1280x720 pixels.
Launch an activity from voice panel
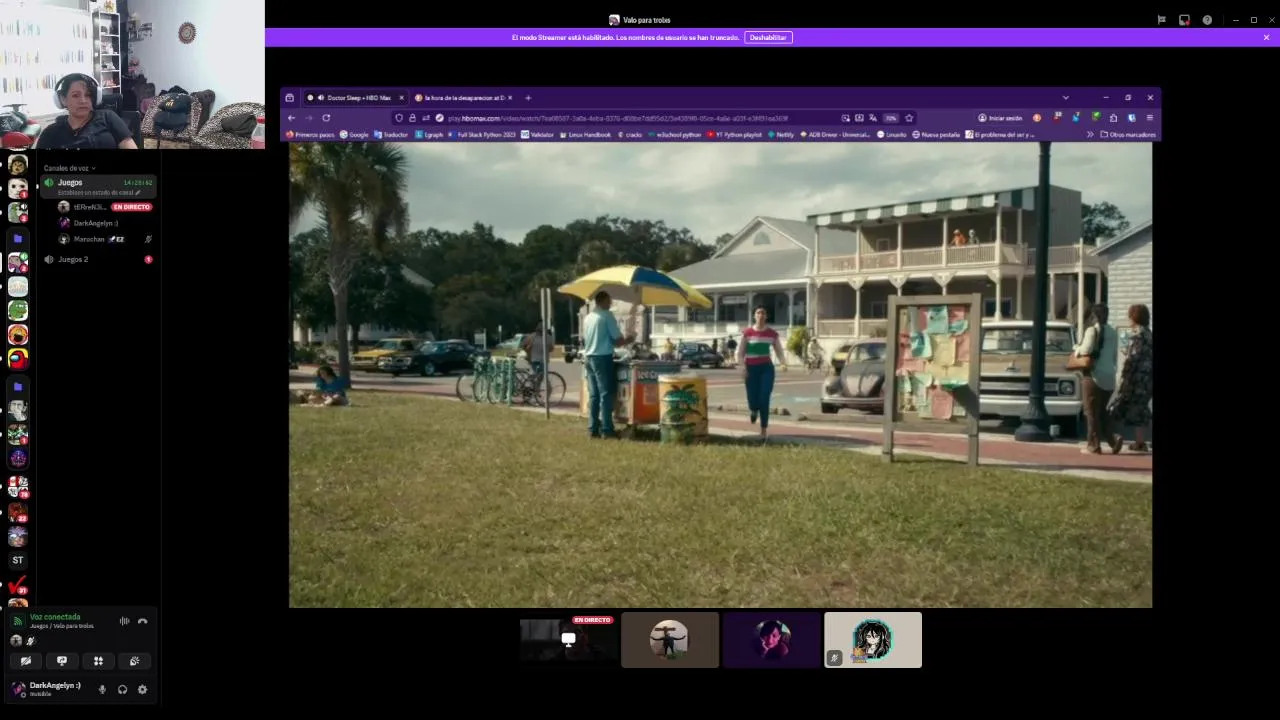pyautogui.click(x=98, y=660)
